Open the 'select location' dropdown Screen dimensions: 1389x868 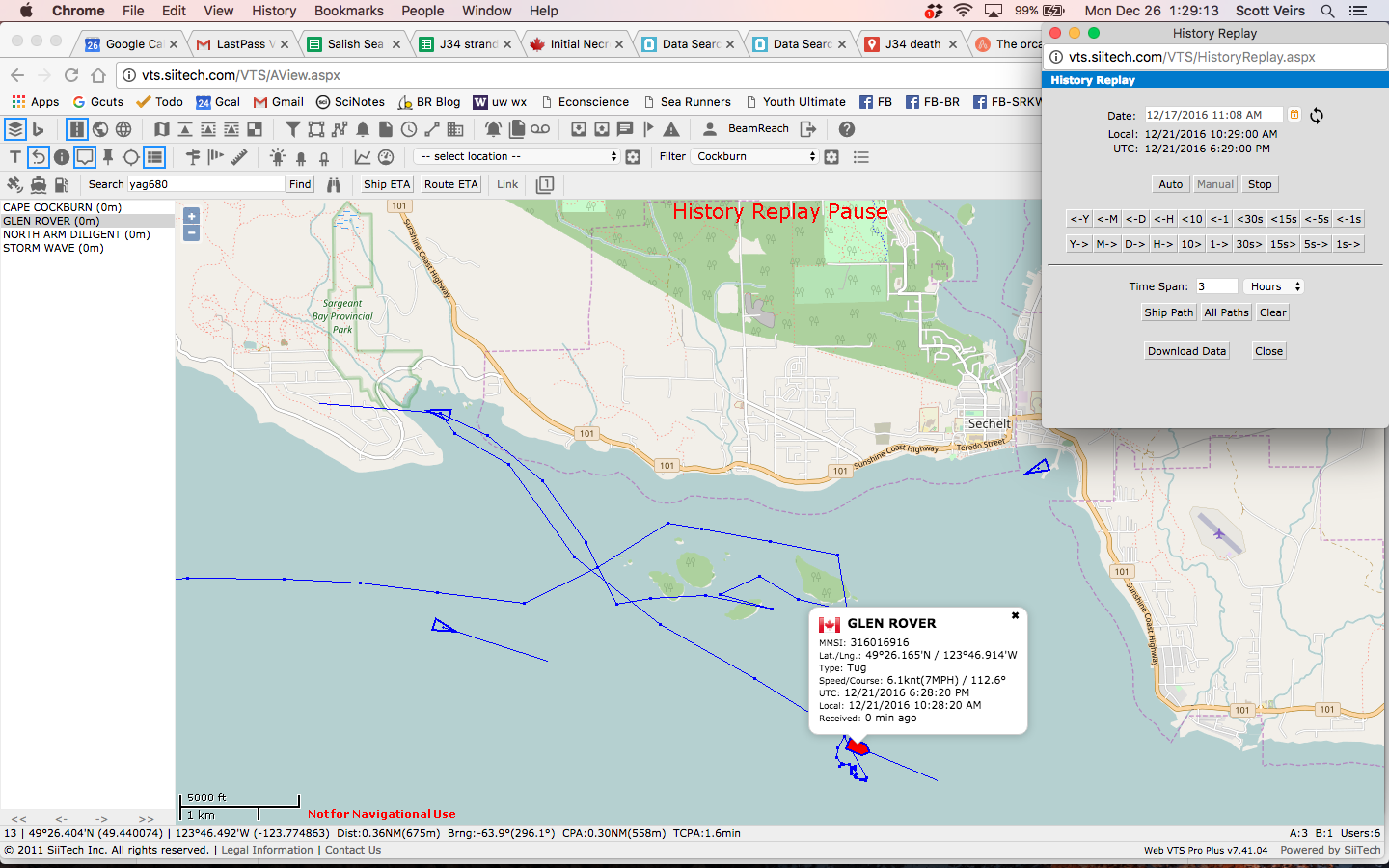[517, 156]
